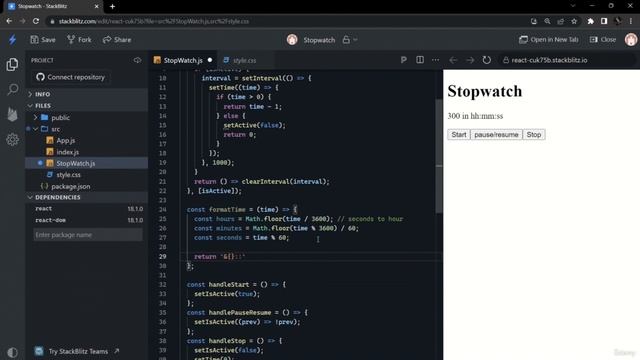The width and height of the screenshot is (640, 360).
Task: Click the preview back arrow
Action: click(x=453, y=60)
